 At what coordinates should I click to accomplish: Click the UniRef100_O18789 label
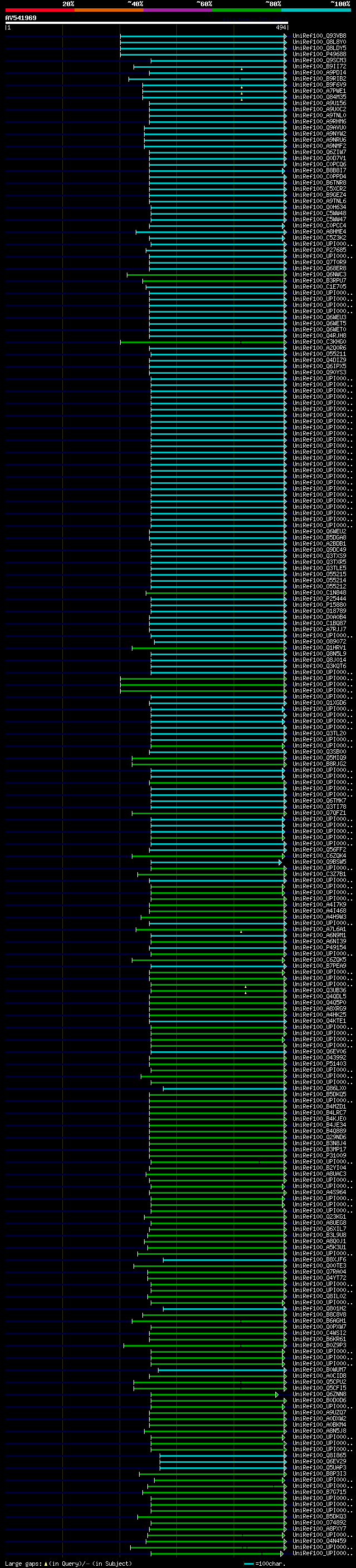tap(319, 611)
